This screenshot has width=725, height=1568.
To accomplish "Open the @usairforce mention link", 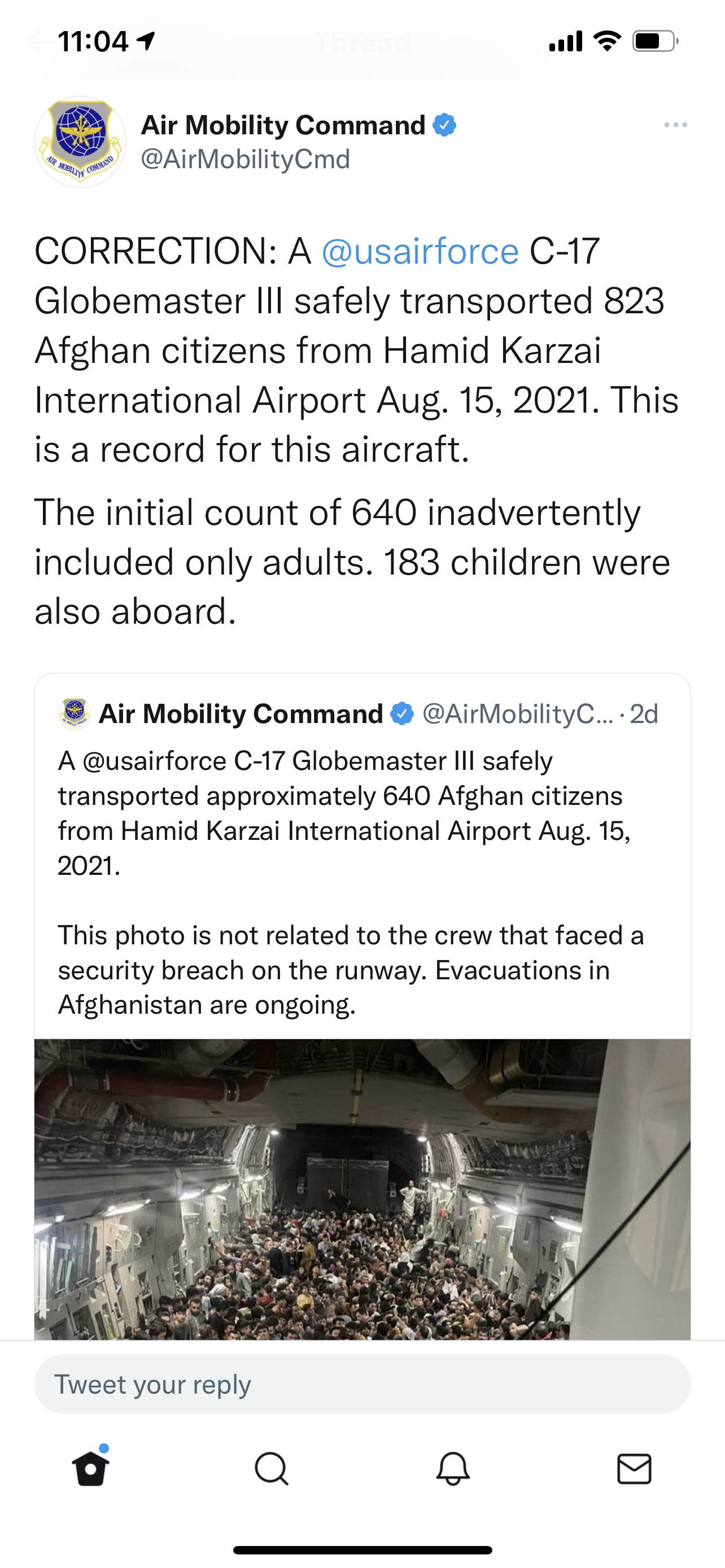I will [x=420, y=251].
